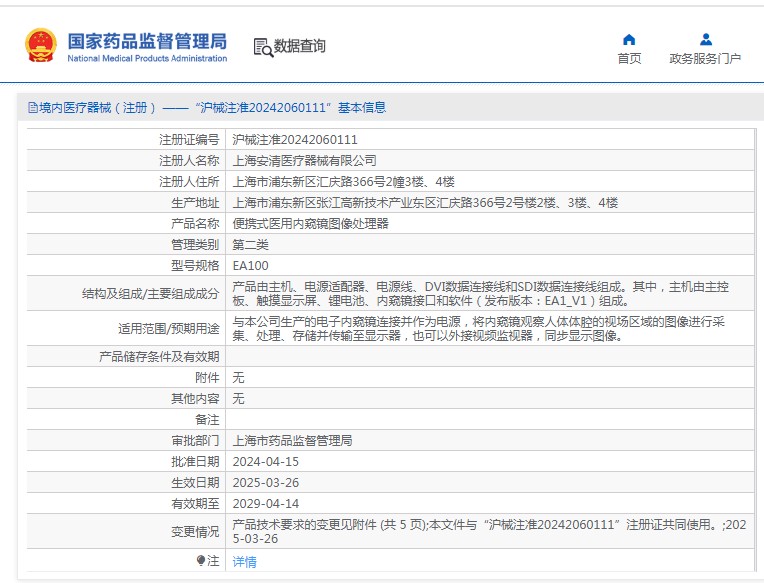Click the 注册证编号 row label

point(189,140)
